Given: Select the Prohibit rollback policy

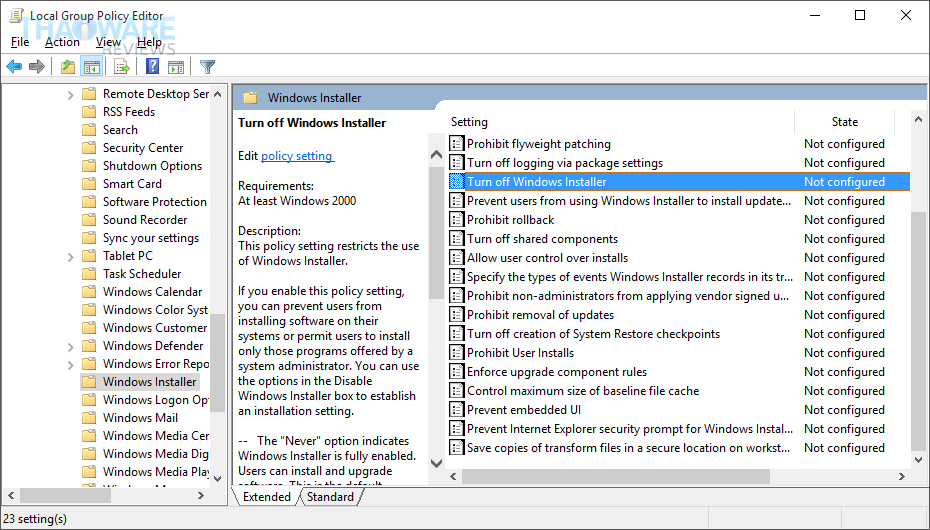Looking at the screenshot, I should (x=510, y=220).
